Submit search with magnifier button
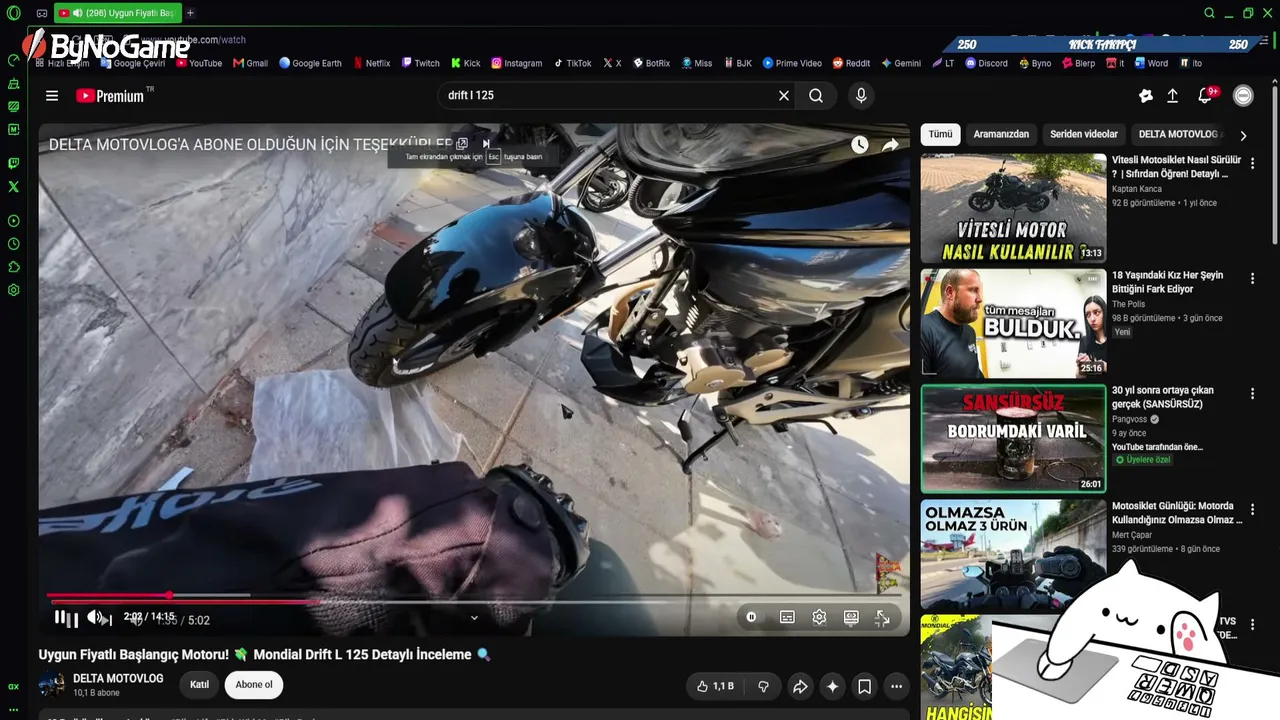The height and width of the screenshot is (720, 1280). pos(816,96)
